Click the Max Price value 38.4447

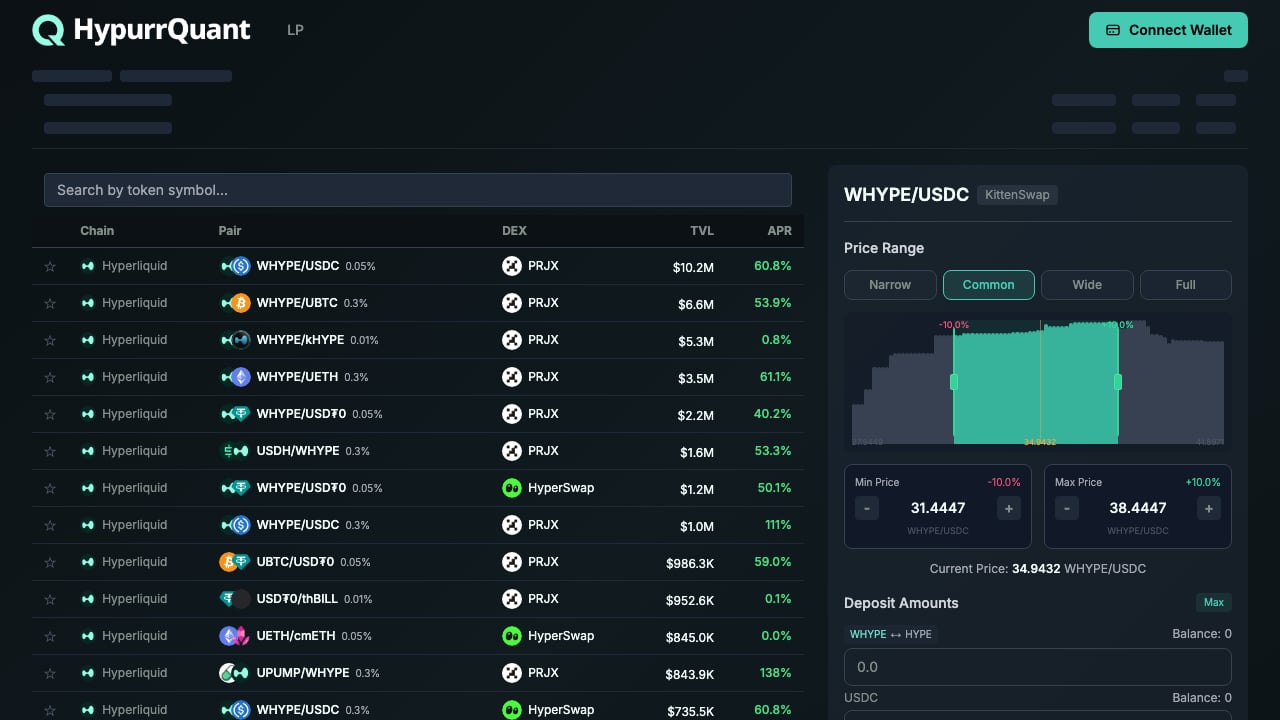[x=1138, y=508]
